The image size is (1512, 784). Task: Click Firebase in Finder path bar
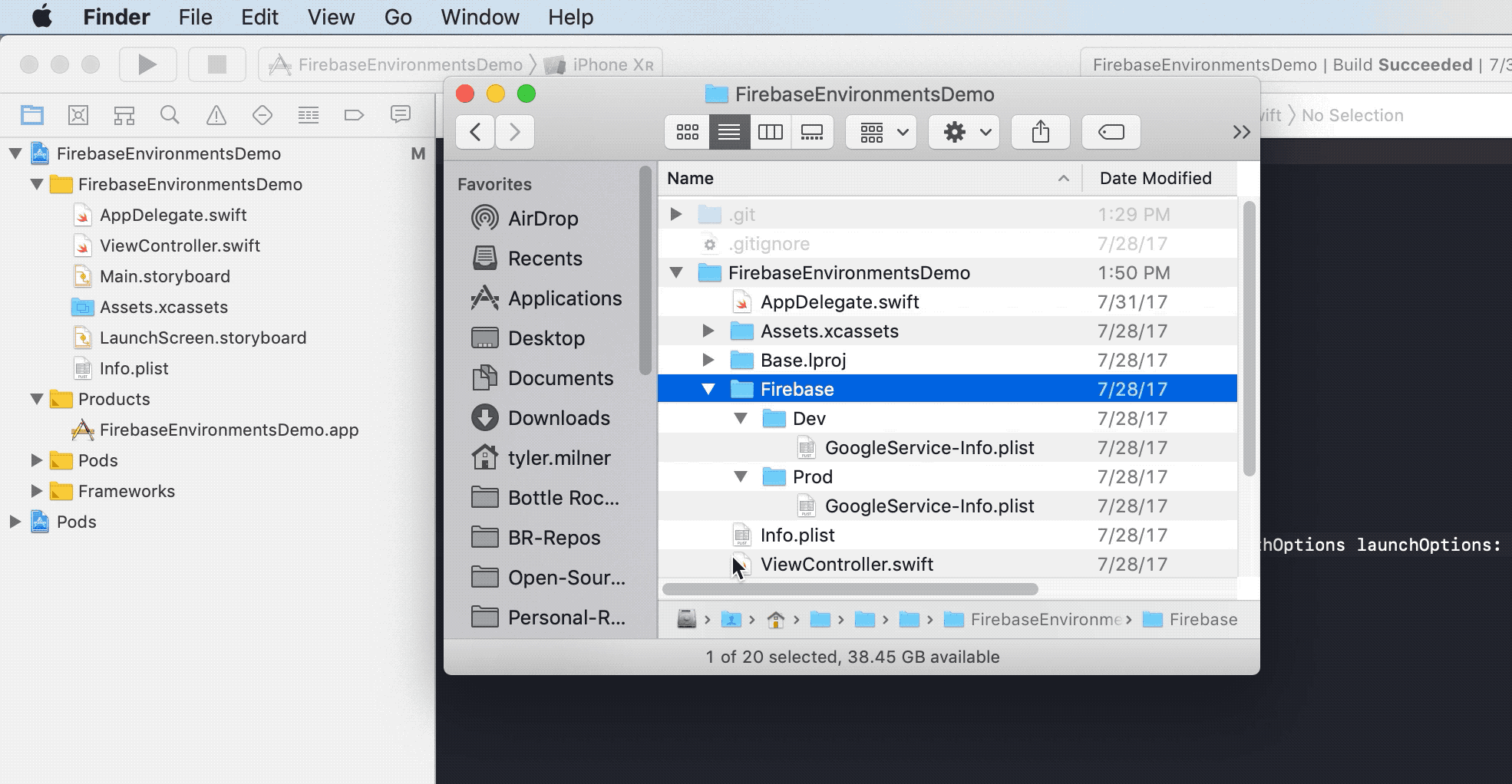[x=1190, y=619]
